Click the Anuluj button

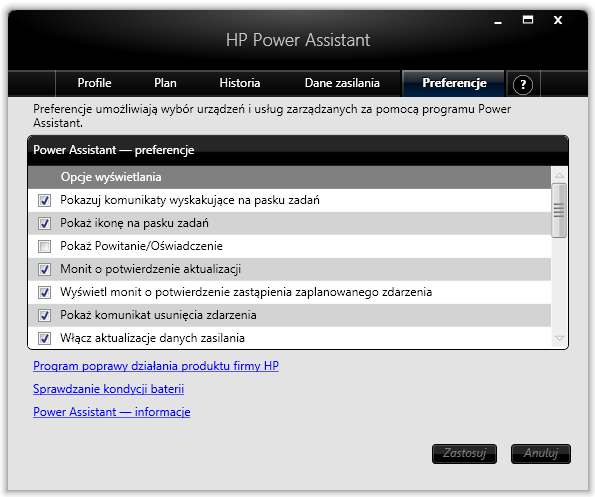pyautogui.click(x=541, y=454)
